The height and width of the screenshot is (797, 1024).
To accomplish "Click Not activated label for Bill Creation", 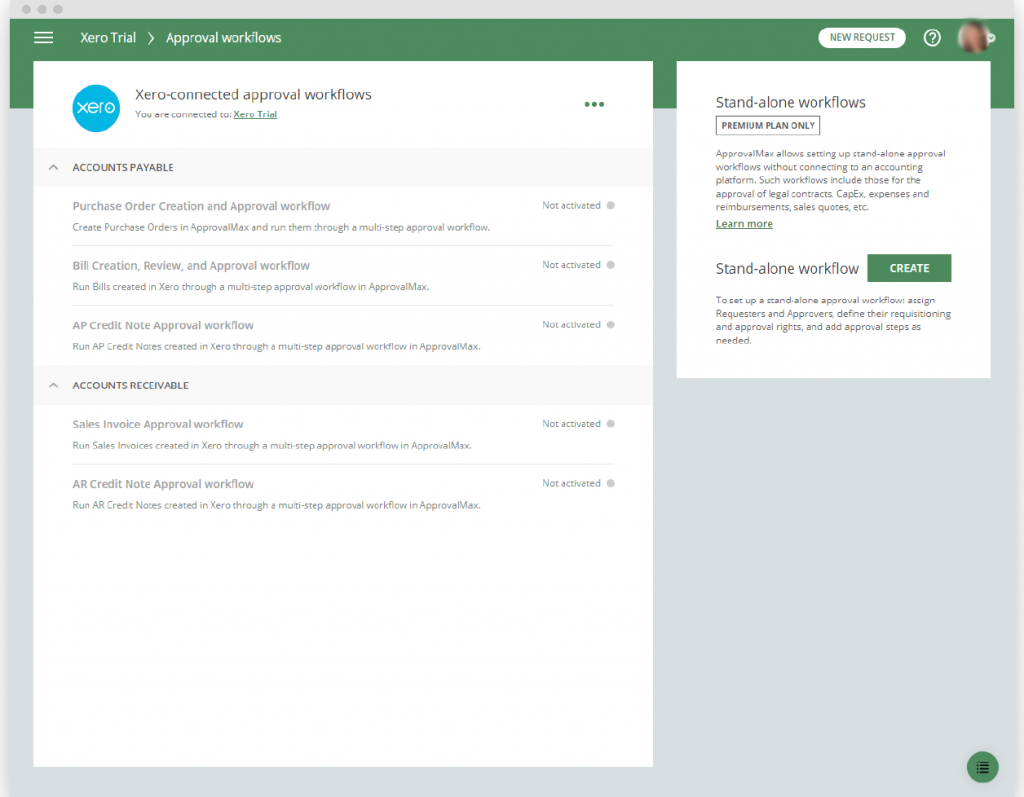I will pyautogui.click(x=571, y=265).
